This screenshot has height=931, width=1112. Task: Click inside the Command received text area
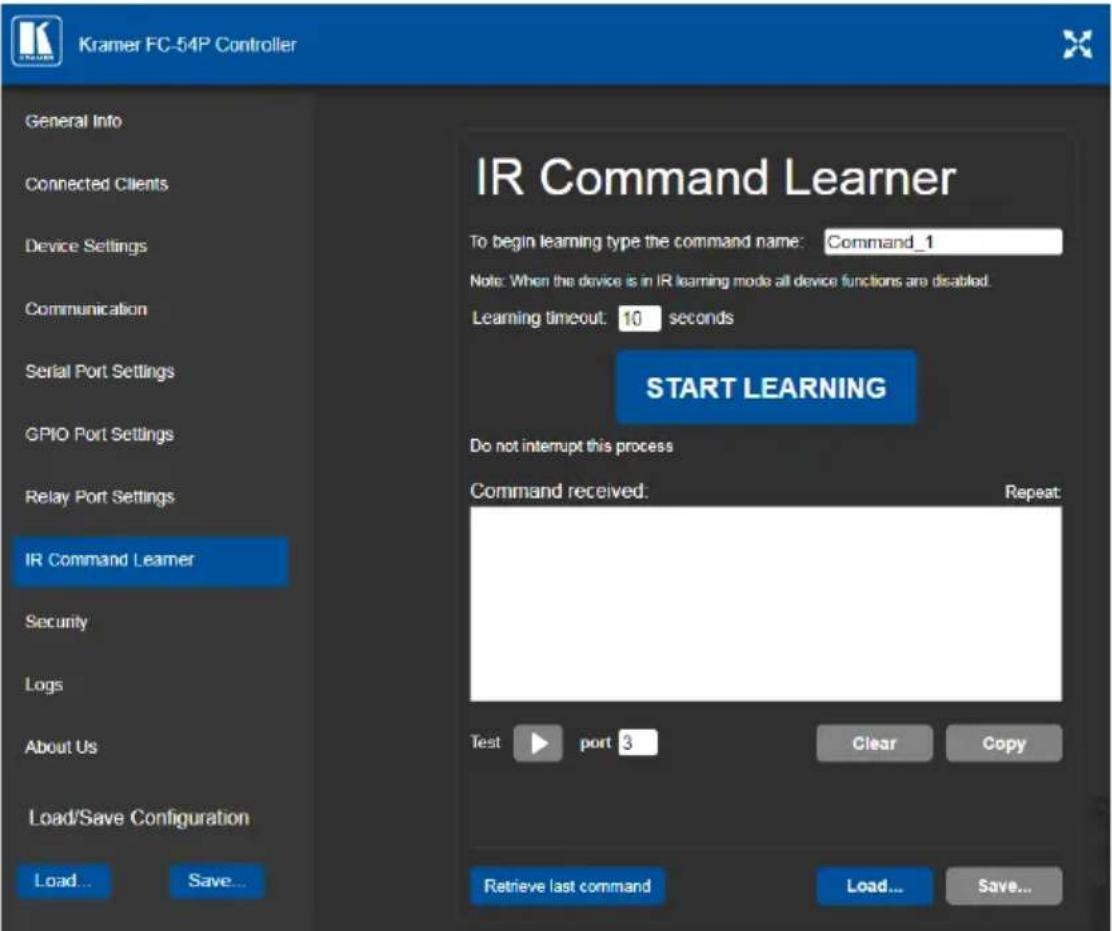(x=766, y=604)
